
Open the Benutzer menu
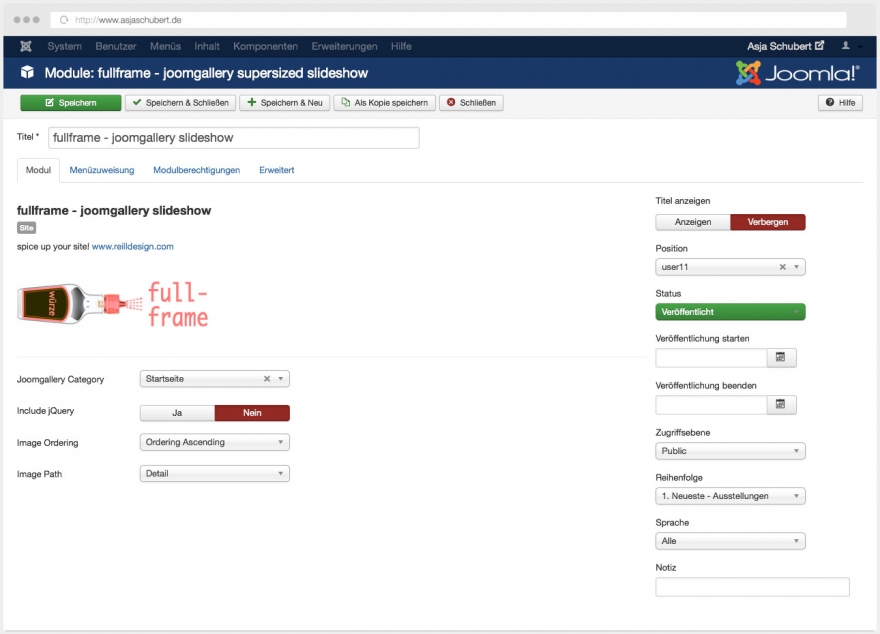point(116,46)
